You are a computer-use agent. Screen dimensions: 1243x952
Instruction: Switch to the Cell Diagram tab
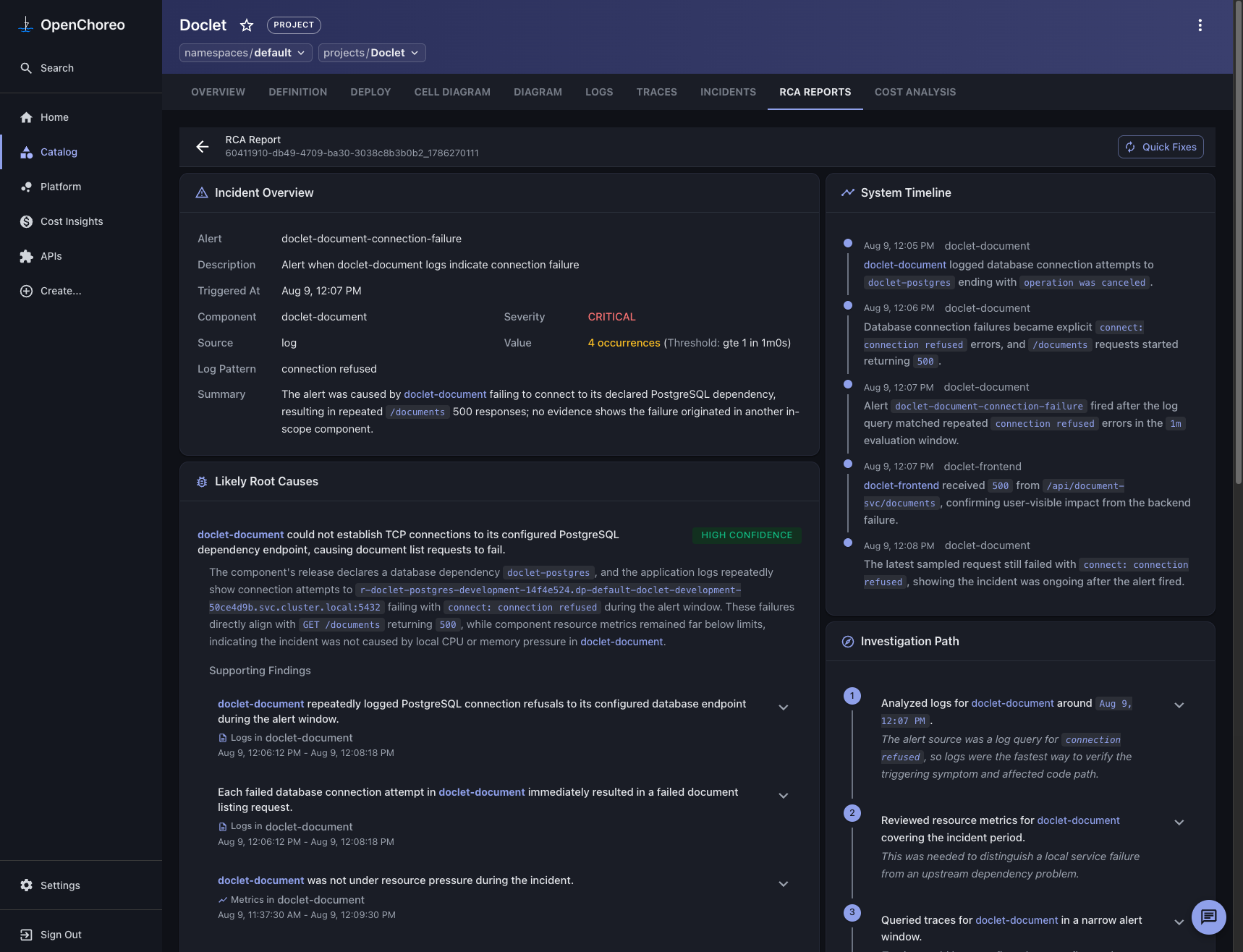(x=452, y=92)
